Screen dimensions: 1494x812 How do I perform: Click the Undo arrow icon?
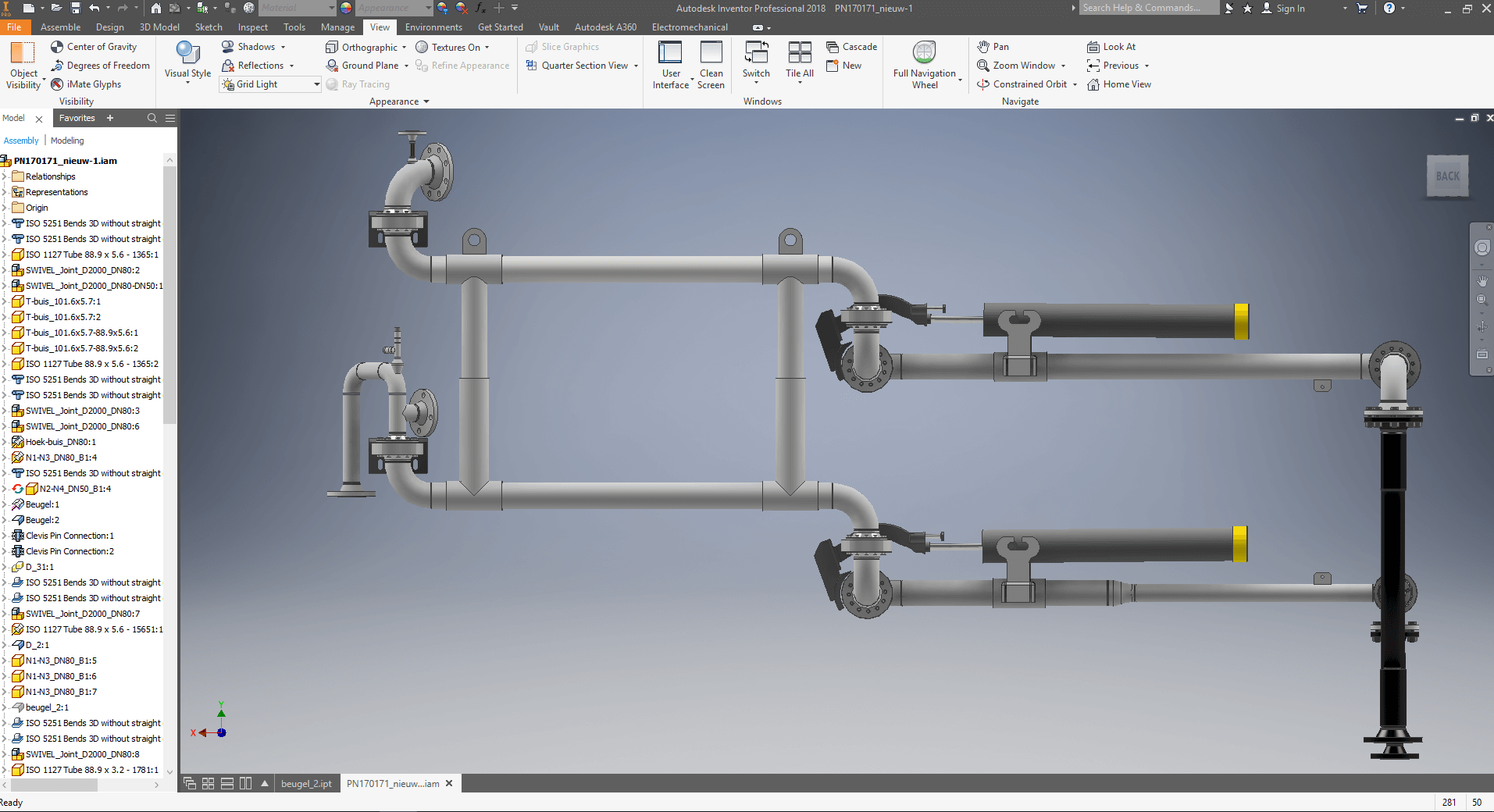[x=94, y=8]
